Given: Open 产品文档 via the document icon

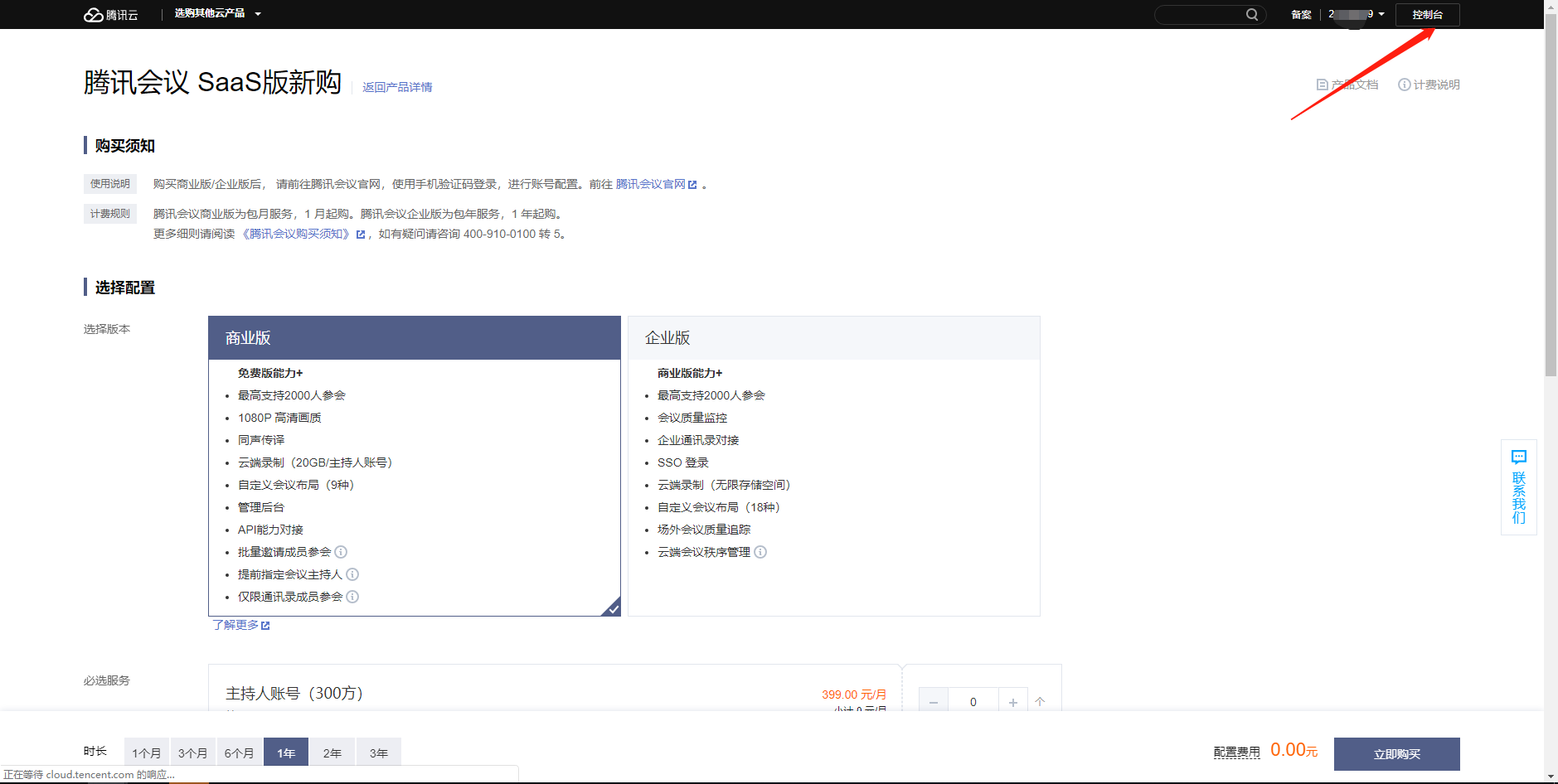Looking at the screenshot, I should coord(1321,84).
